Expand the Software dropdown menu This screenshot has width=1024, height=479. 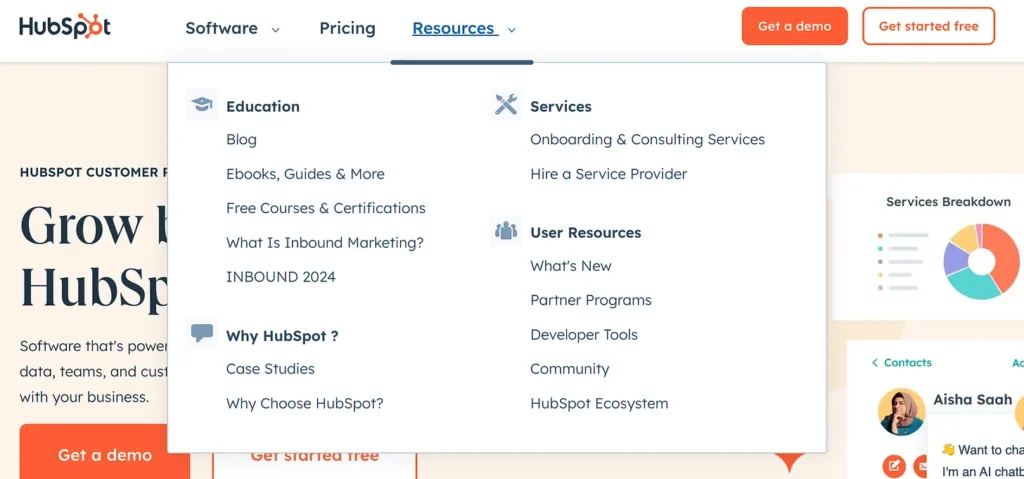click(232, 29)
